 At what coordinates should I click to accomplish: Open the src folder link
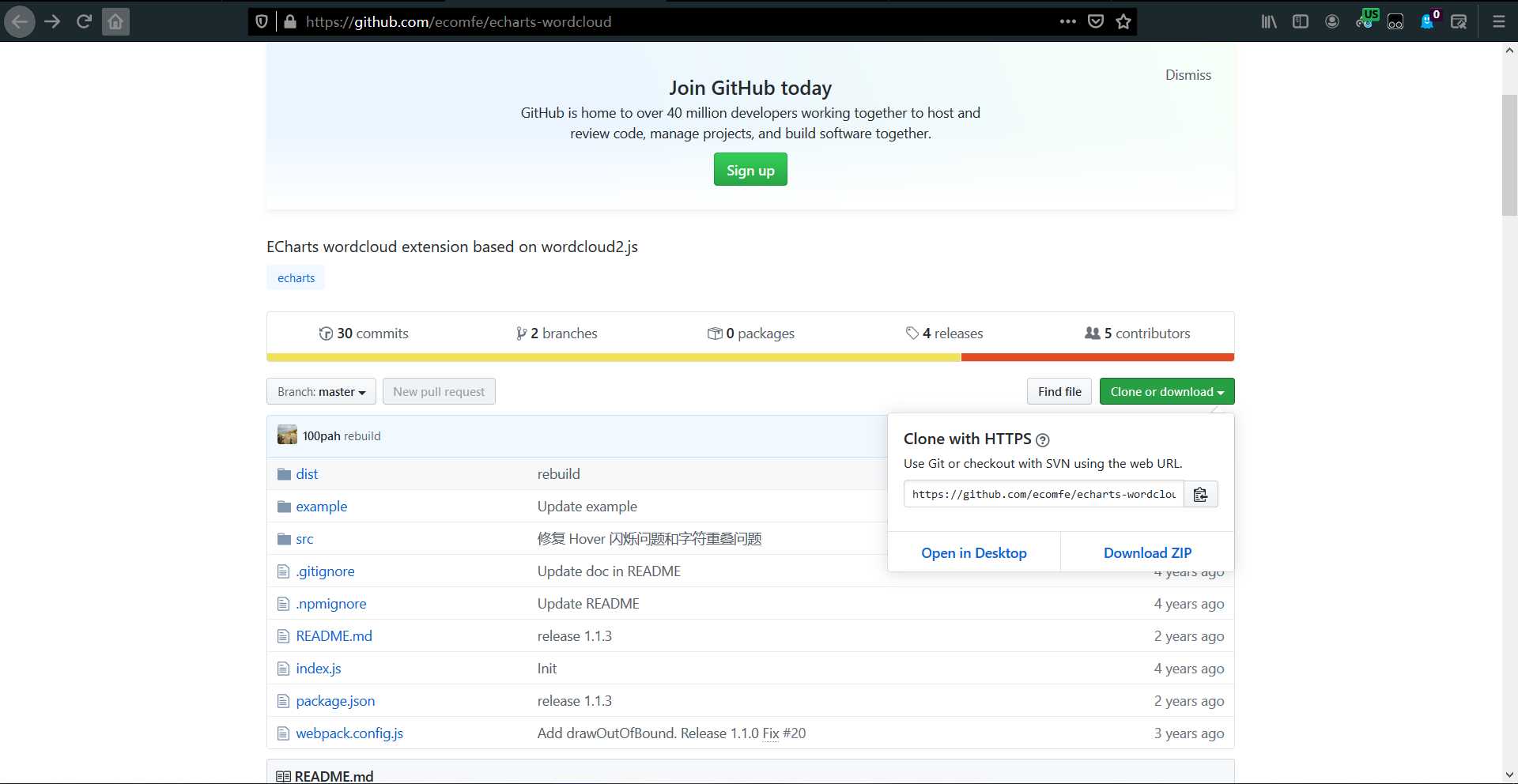tap(304, 539)
